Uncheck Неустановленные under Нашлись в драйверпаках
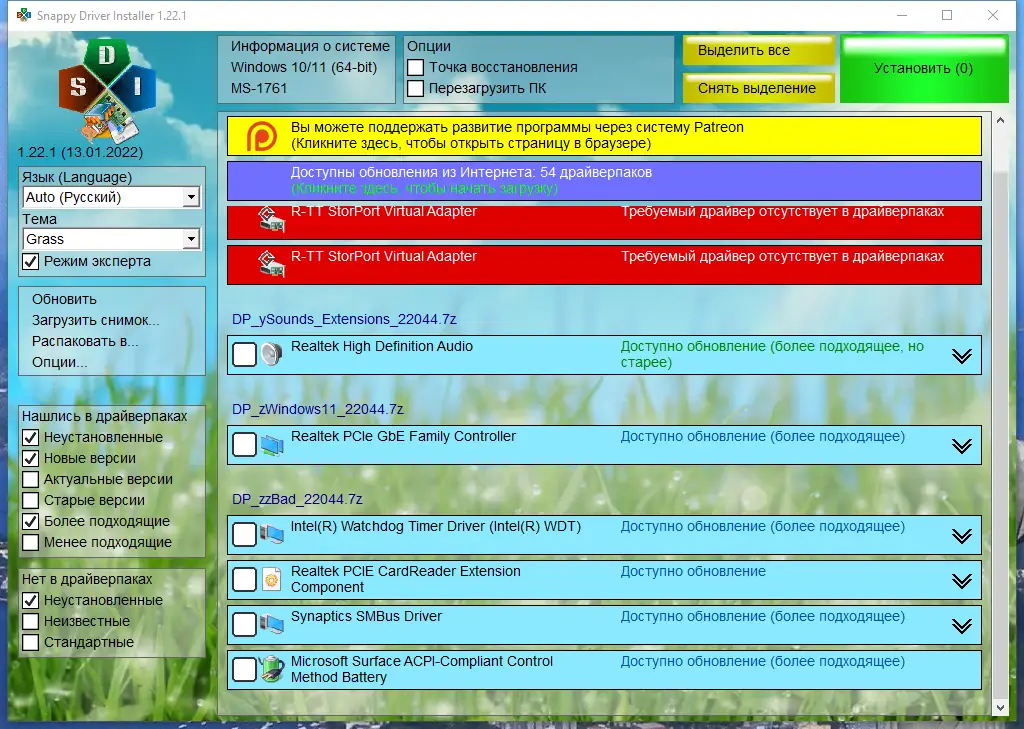Image resolution: width=1024 pixels, height=729 pixels. coord(31,437)
